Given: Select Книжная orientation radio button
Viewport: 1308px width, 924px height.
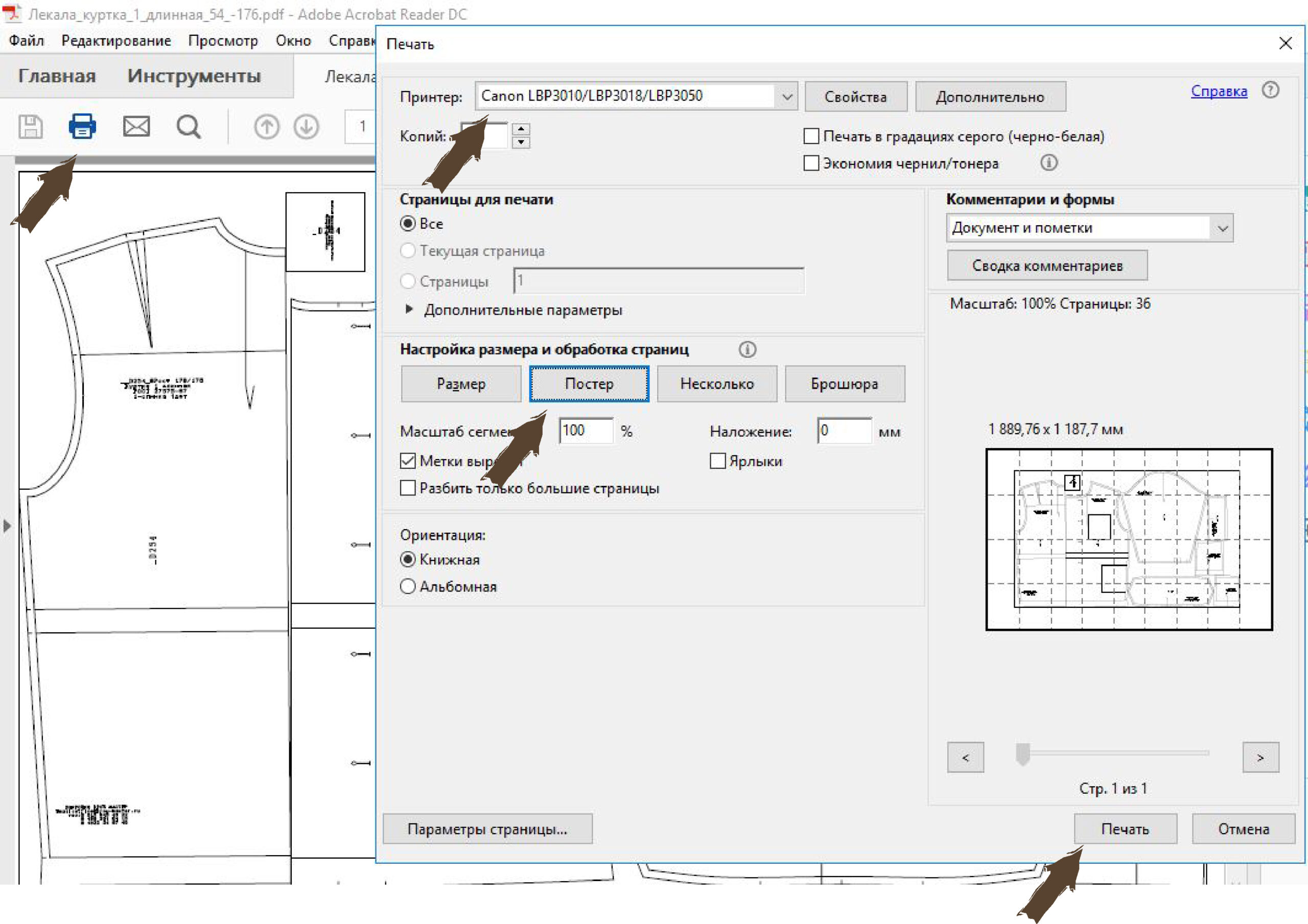Looking at the screenshot, I should point(408,559).
